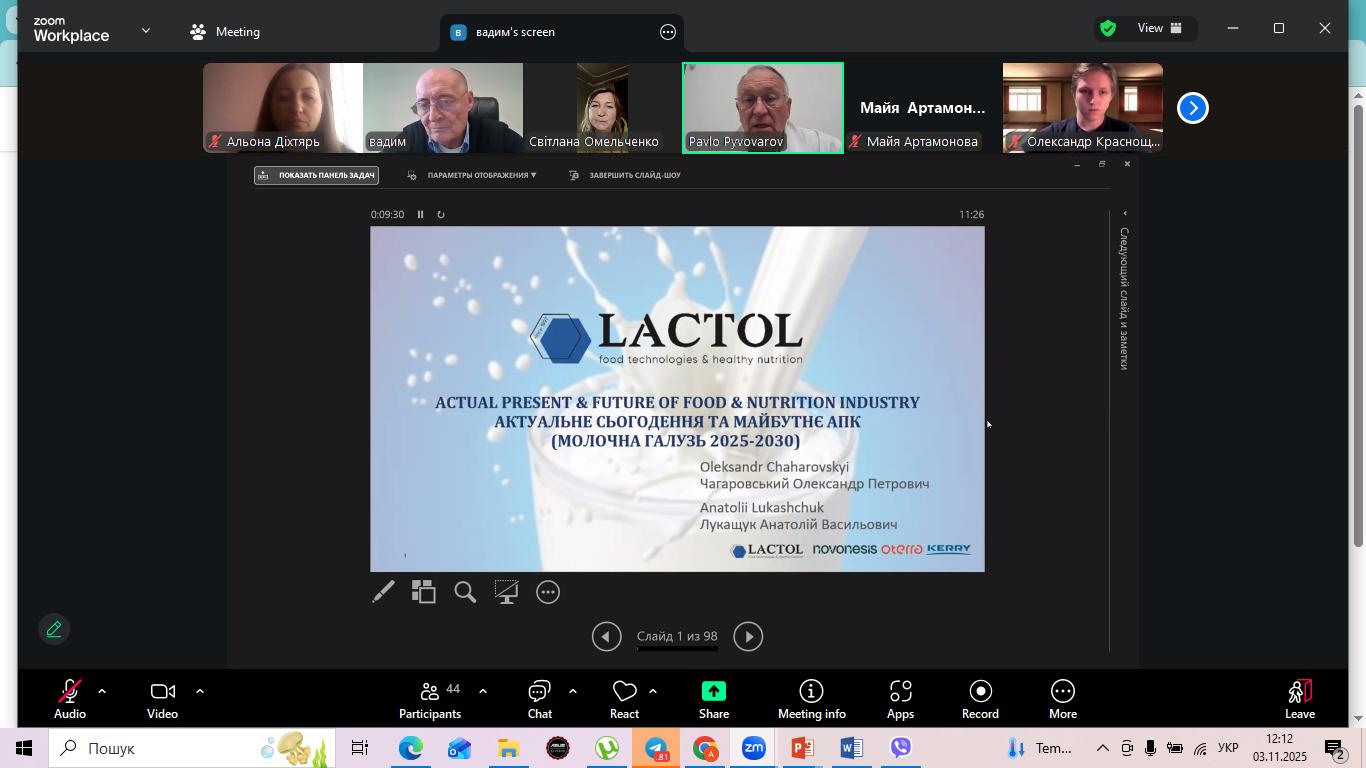Click Leave to exit the meeting
The width and height of the screenshot is (1366, 768).
point(1299,698)
